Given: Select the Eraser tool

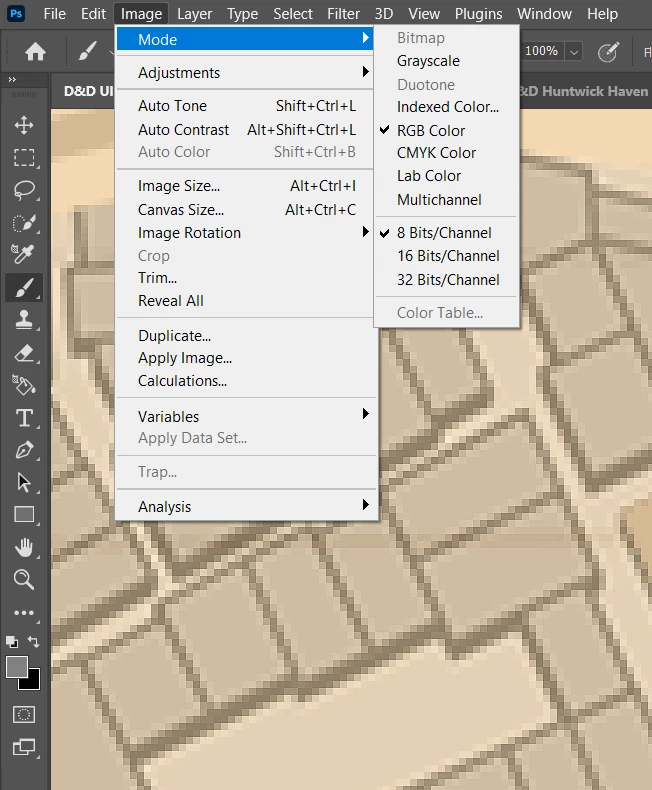Looking at the screenshot, I should [x=24, y=353].
